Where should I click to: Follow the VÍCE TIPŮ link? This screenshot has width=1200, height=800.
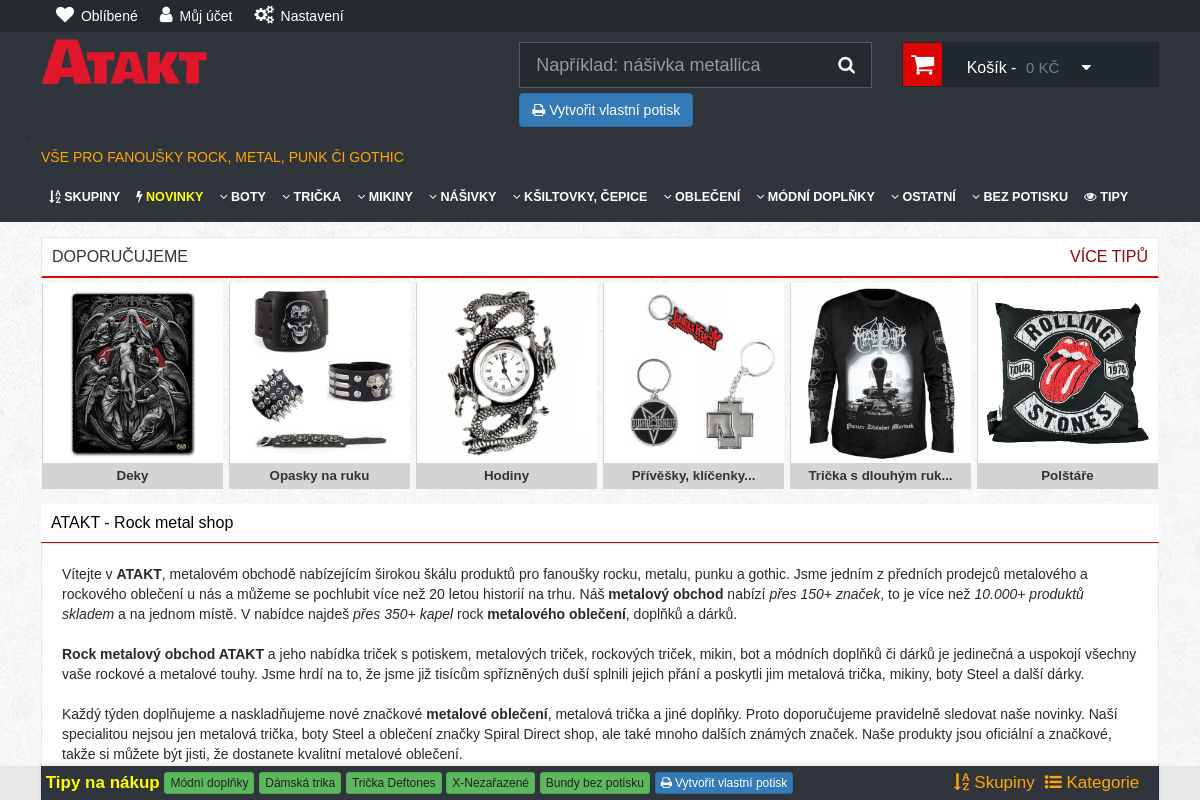[x=1108, y=256]
